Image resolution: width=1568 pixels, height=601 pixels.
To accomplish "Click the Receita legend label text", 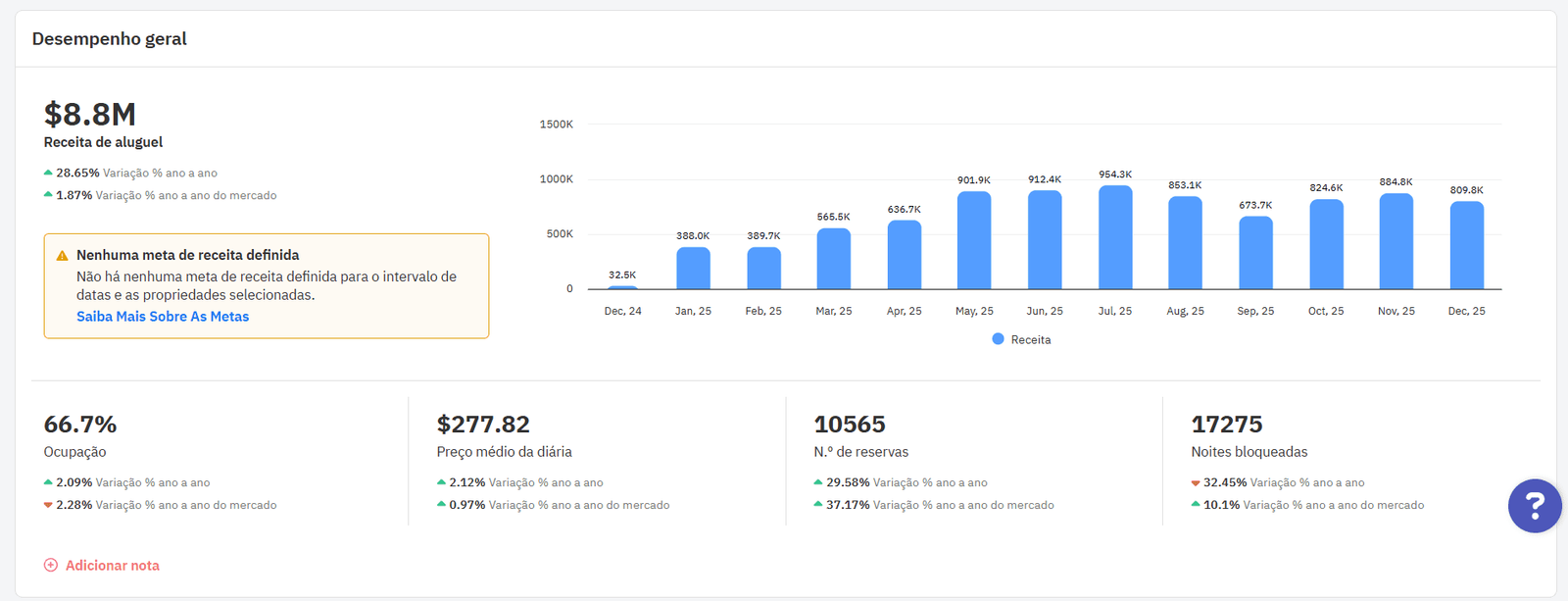I will coord(1031,340).
